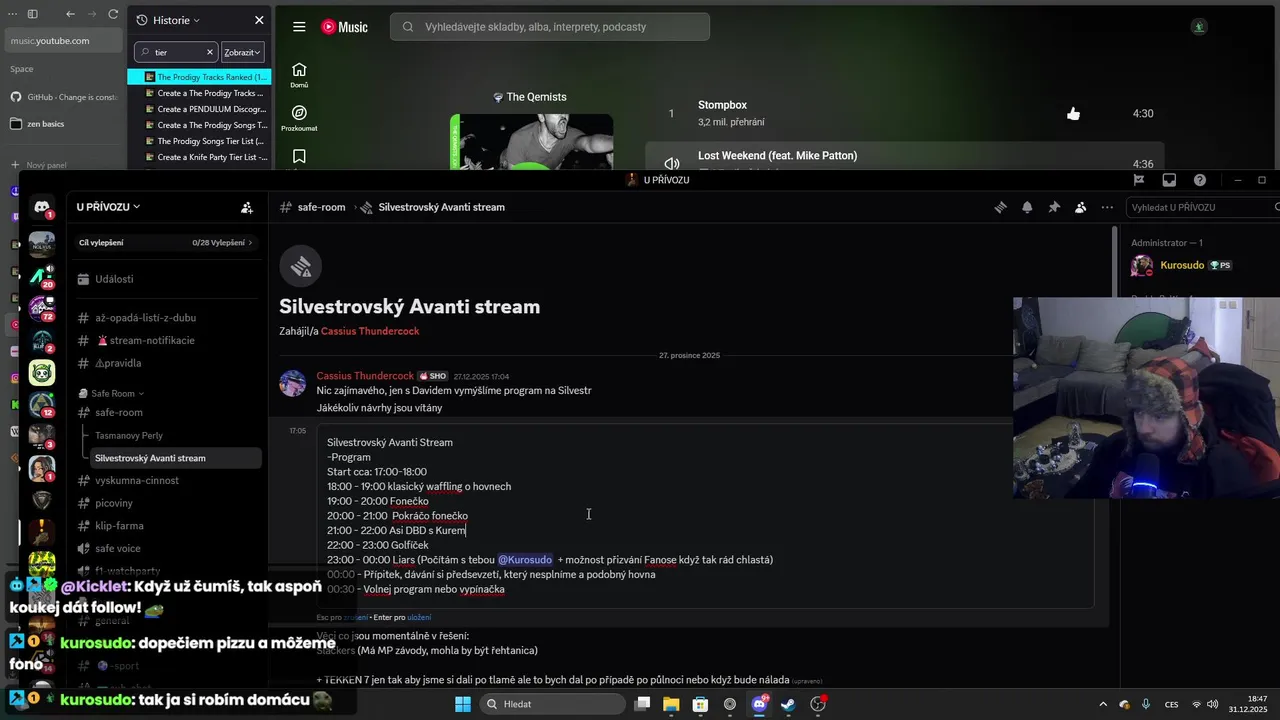Open GitHub bookmark in browser sidebar
This screenshot has height=720, width=1280.
[x=64, y=97]
